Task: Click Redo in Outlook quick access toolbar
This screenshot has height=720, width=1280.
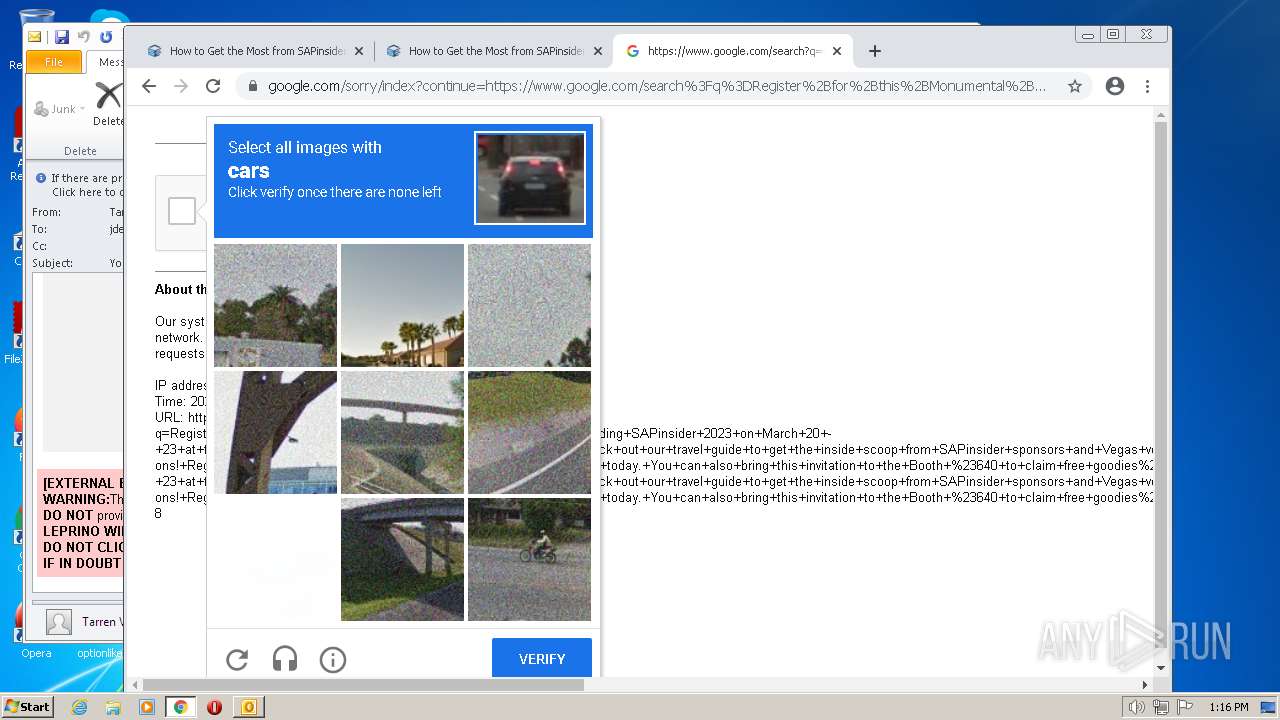Action: 106,37
